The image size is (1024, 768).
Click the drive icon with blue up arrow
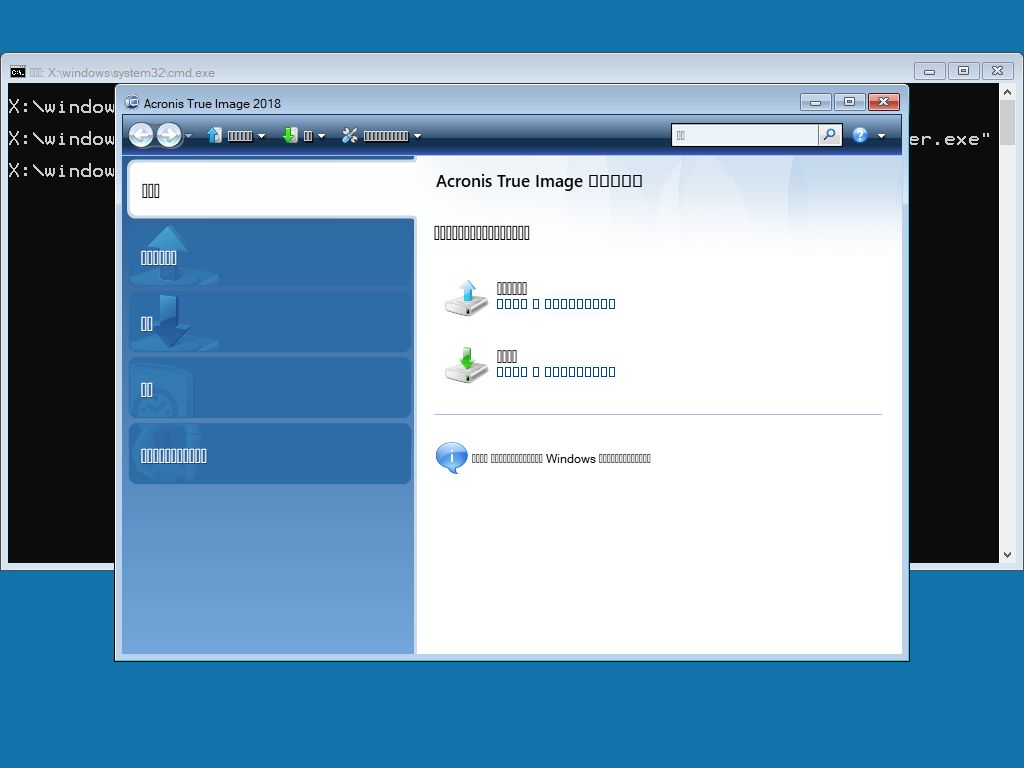(466, 297)
